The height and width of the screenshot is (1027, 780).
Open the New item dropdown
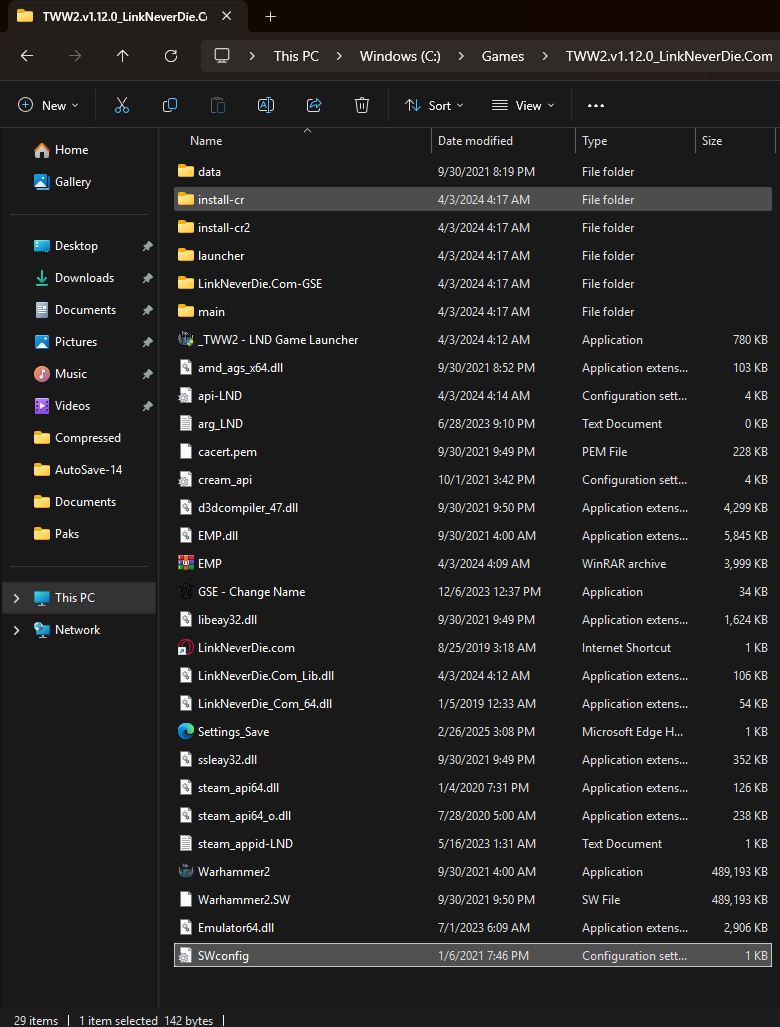[x=48, y=105]
